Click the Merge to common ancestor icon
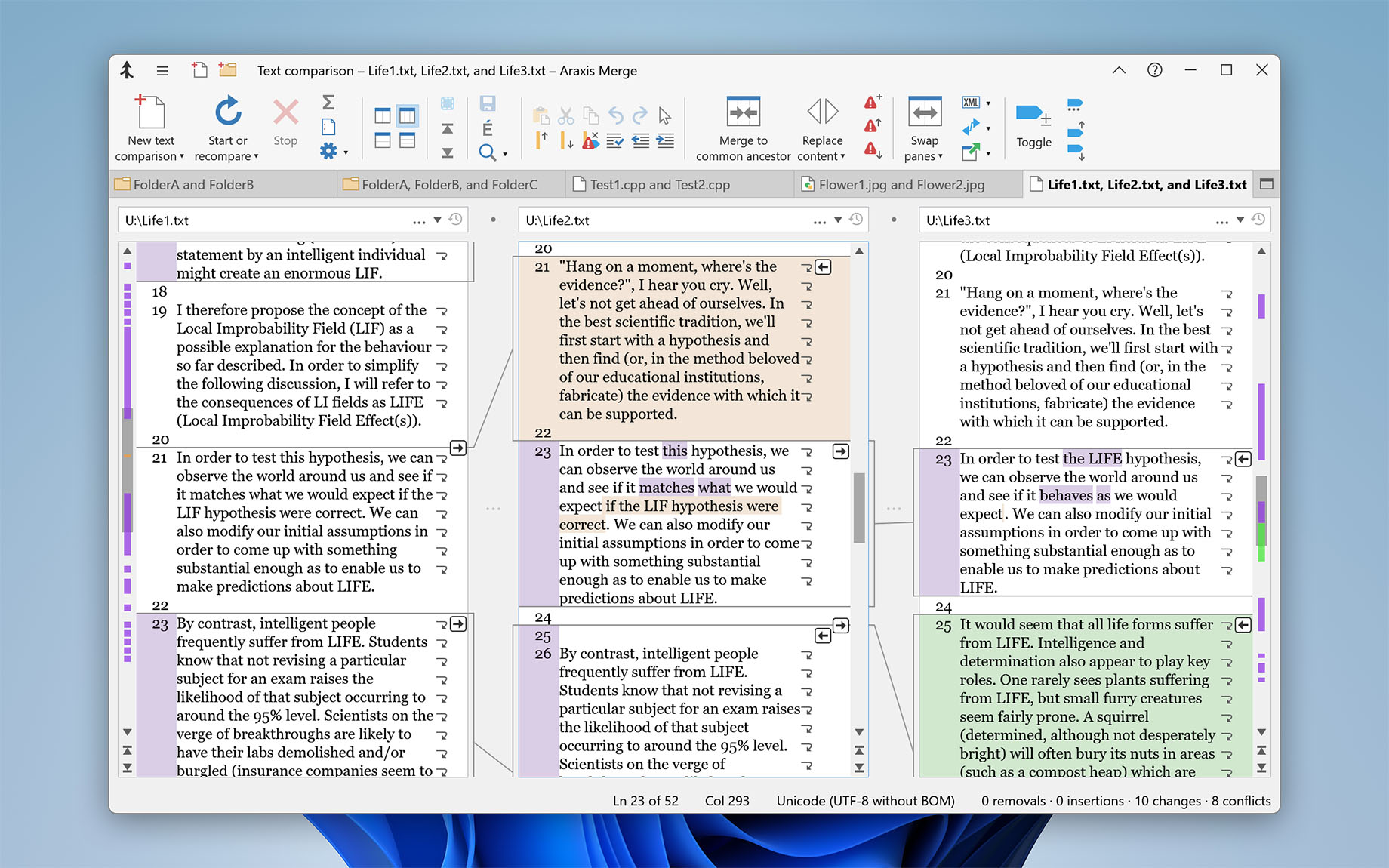This screenshot has width=1389, height=868. 743,112
